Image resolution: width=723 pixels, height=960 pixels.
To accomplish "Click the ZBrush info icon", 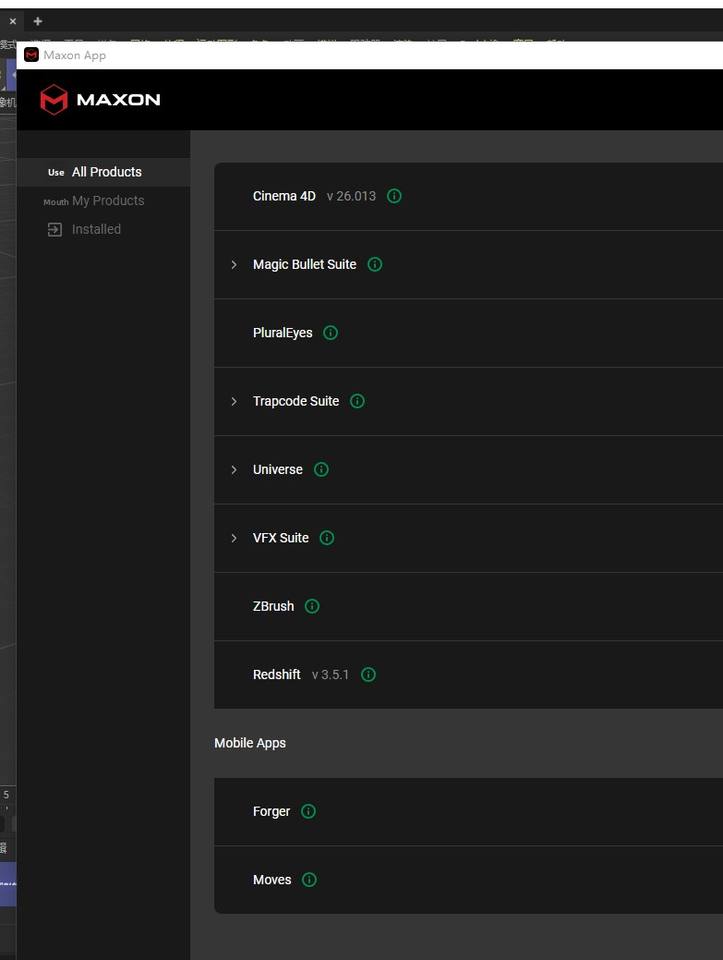I will [312, 606].
